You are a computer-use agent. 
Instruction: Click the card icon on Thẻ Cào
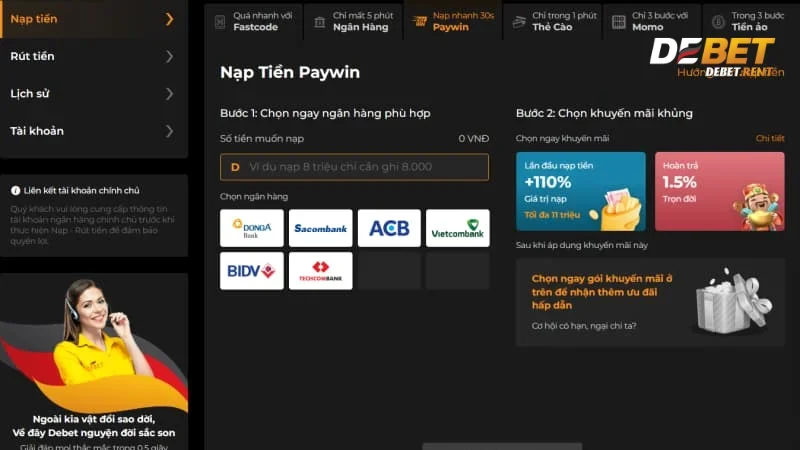(519, 22)
